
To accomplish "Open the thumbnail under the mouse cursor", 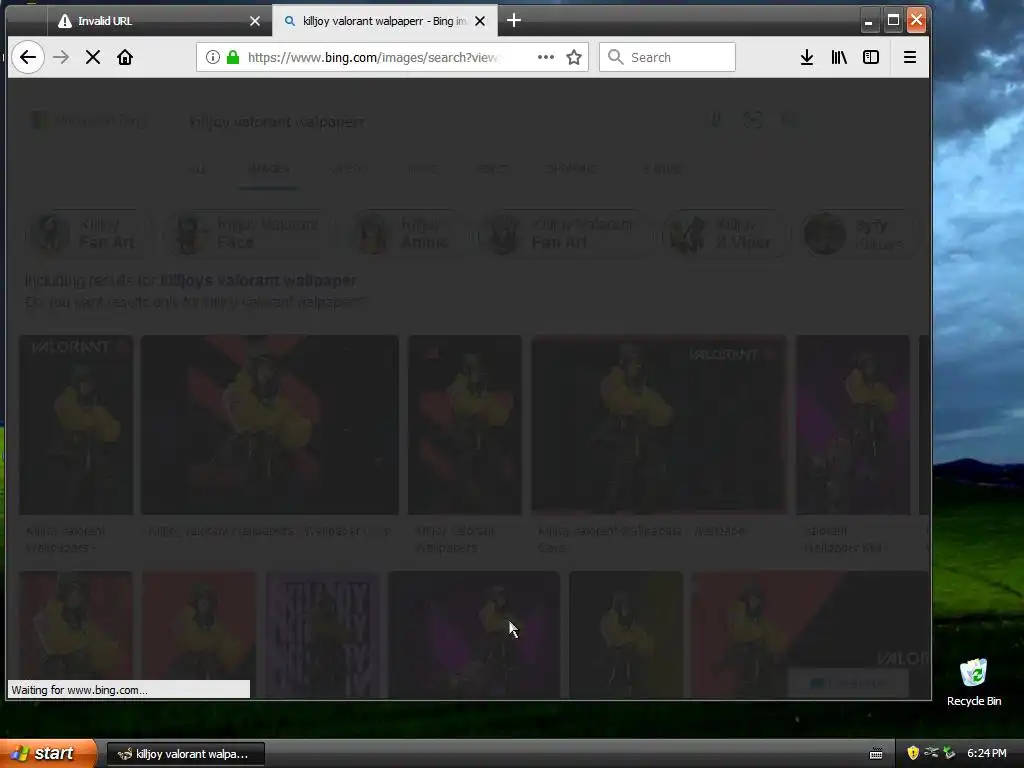I will pos(474,635).
